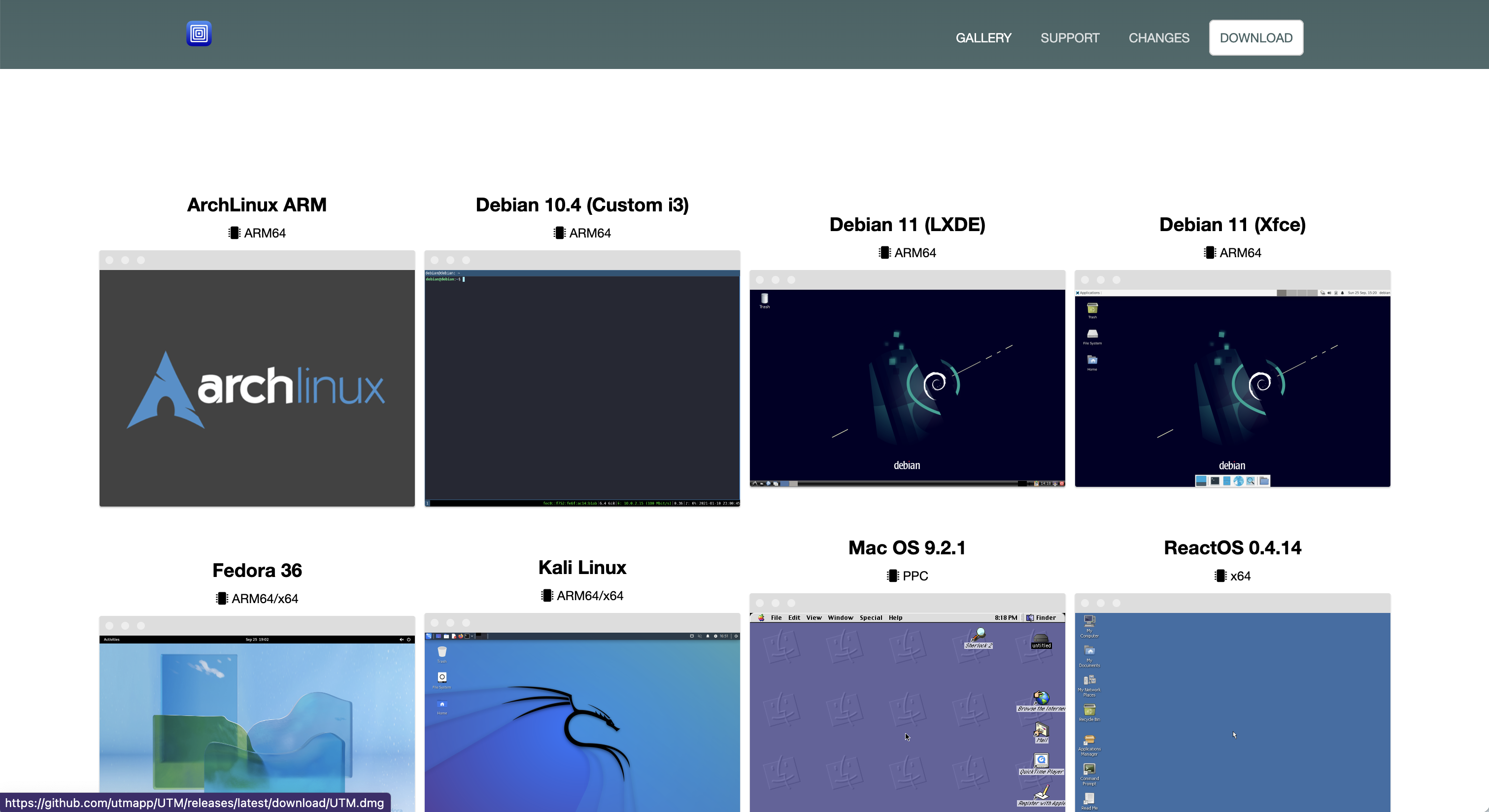Open the archlinux logo screenshot thumbnail
Viewport: 1489px width, 812px height.
point(257,387)
